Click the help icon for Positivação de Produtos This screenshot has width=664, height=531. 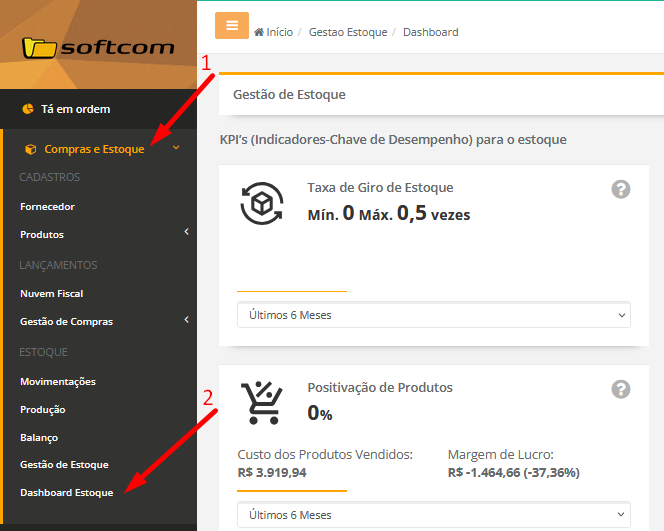click(x=621, y=389)
